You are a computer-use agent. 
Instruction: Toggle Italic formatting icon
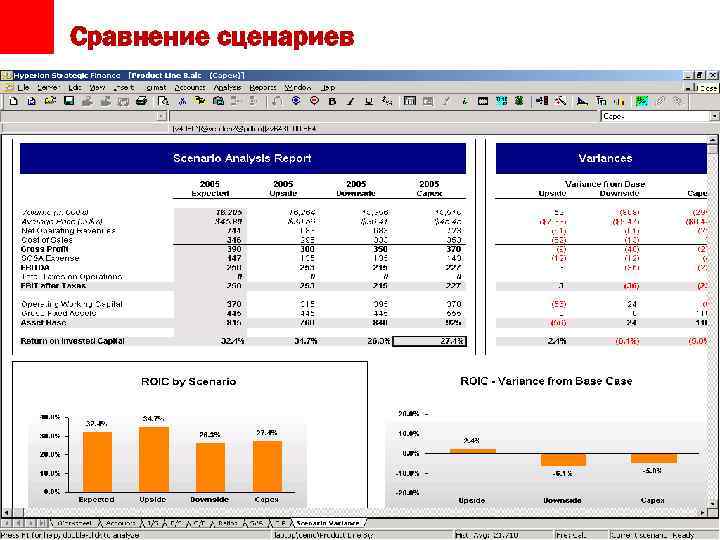pos(350,101)
